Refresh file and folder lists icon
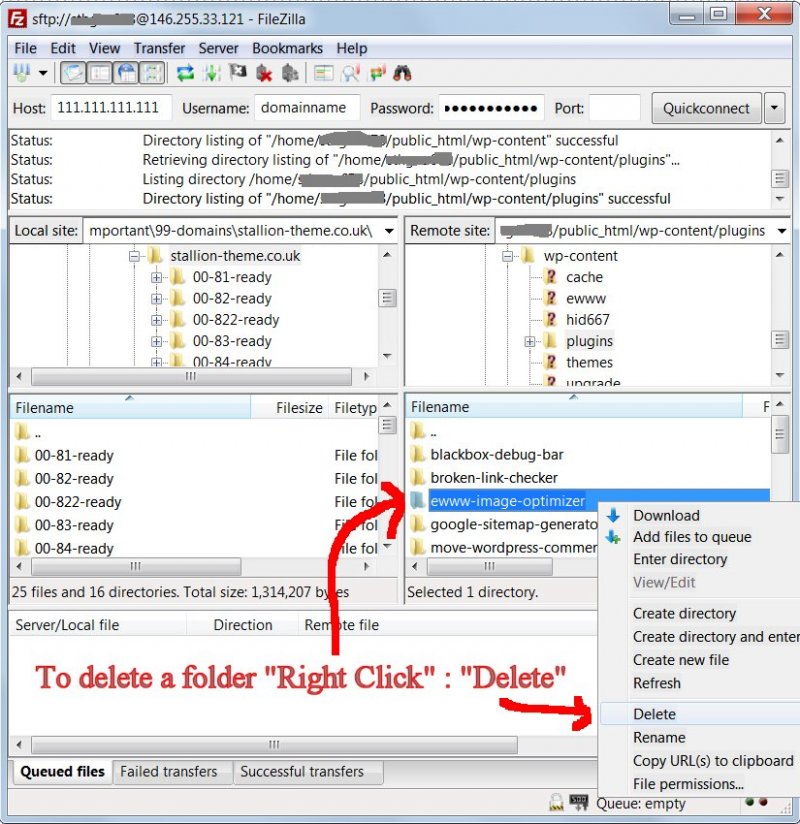This screenshot has width=800, height=824. coord(184,73)
